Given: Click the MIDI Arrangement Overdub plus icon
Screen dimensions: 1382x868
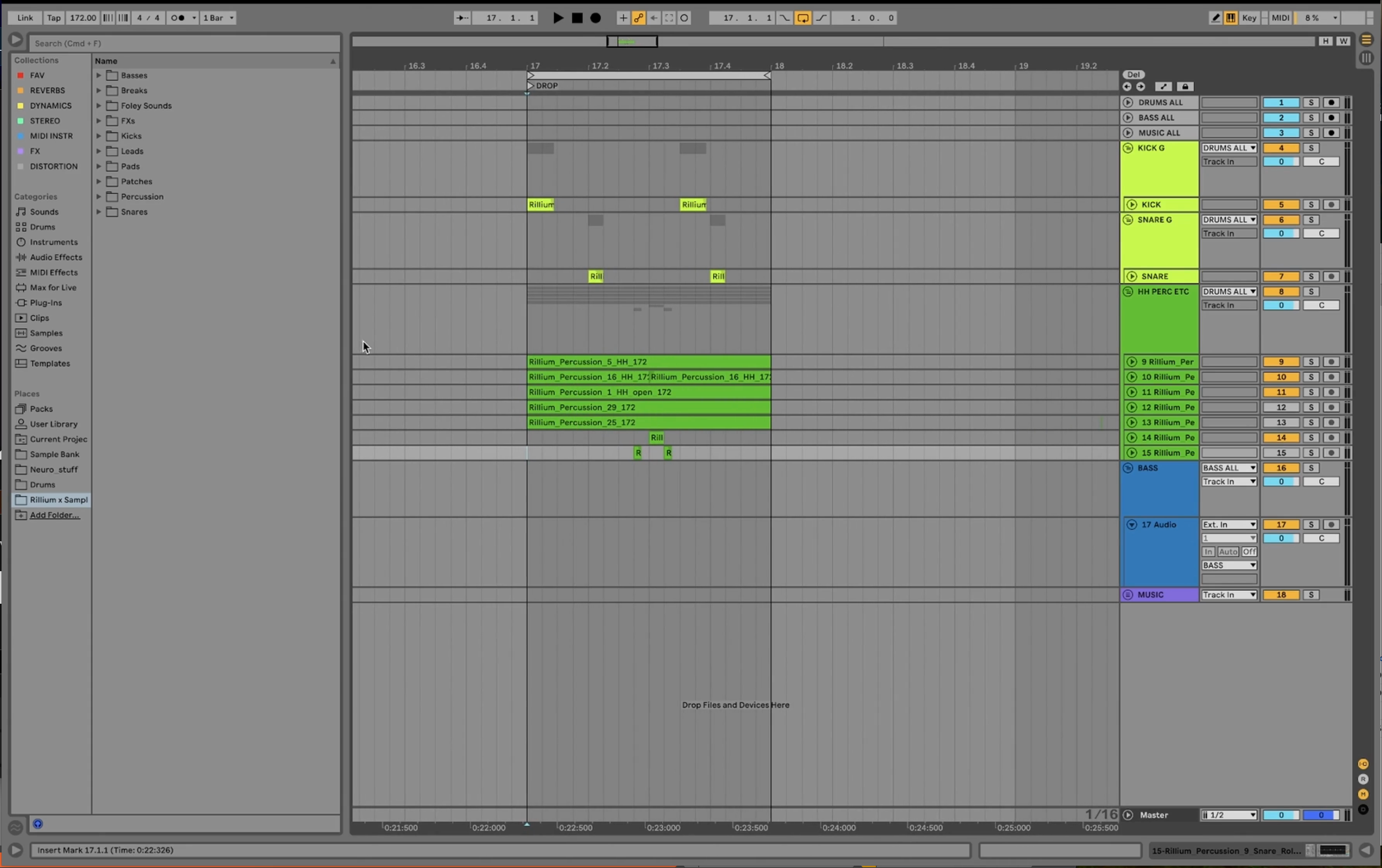Looking at the screenshot, I should coord(623,18).
